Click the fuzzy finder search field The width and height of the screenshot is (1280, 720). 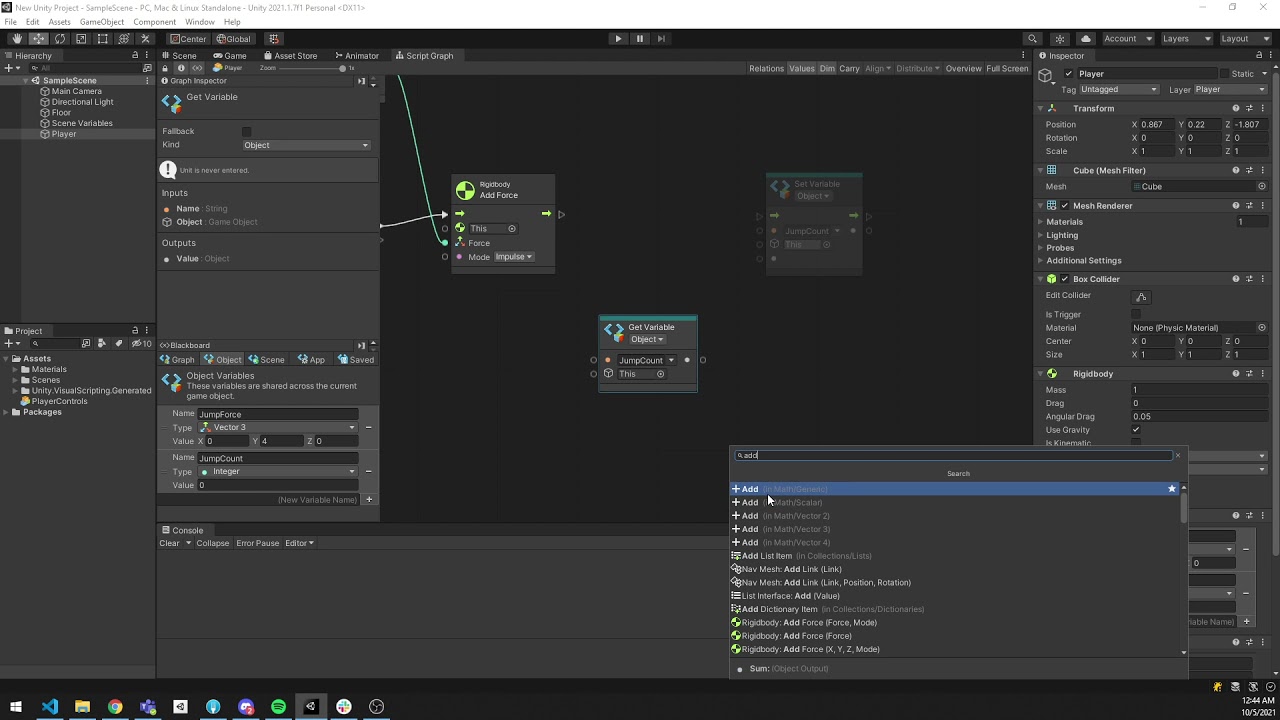pyautogui.click(x=955, y=455)
